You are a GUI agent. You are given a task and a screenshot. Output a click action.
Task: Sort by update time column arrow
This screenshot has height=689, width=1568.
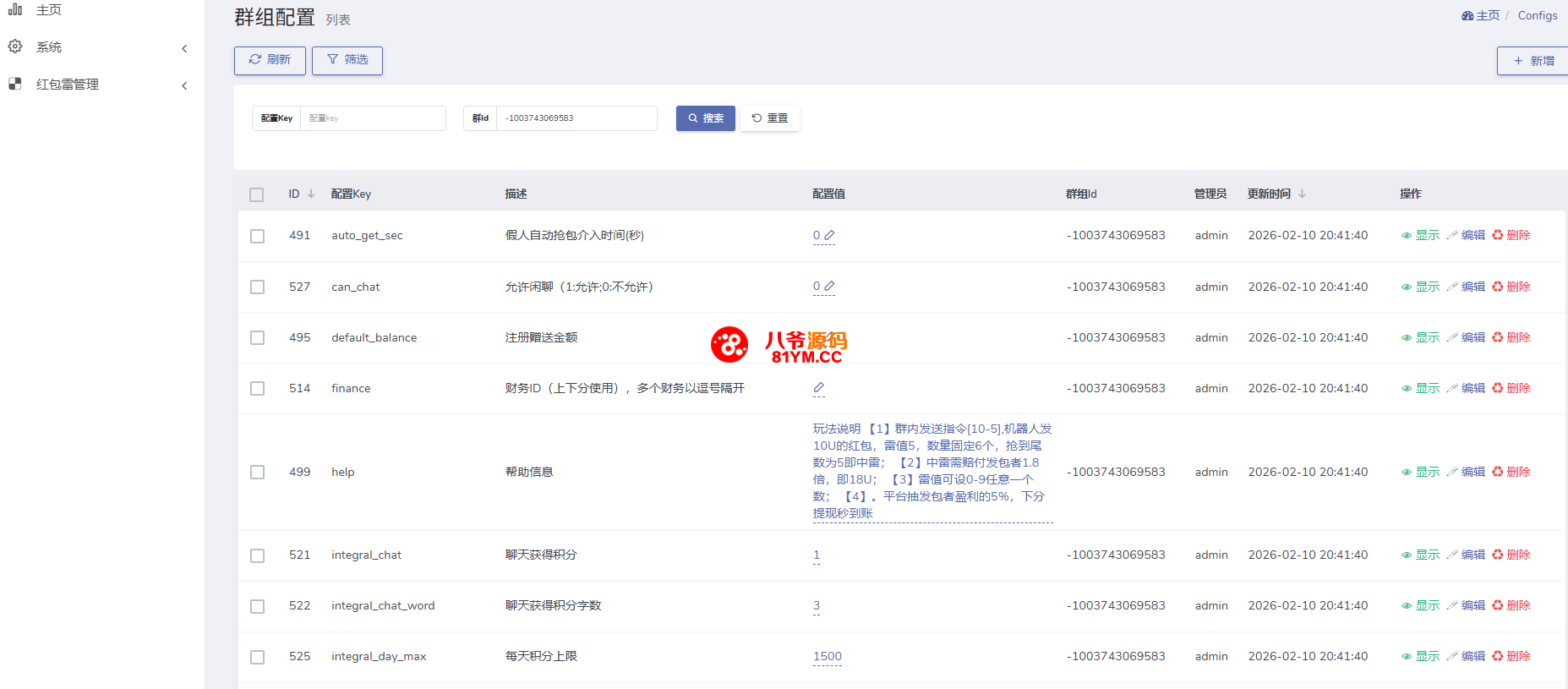coord(1302,194)
